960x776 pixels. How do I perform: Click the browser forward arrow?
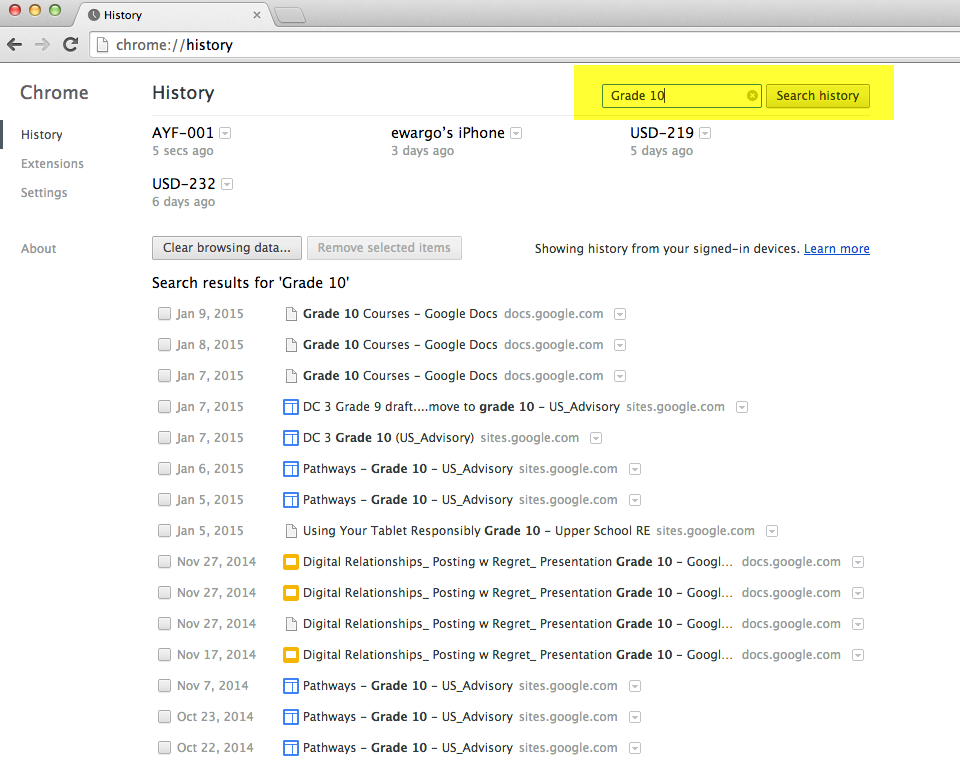42,45
